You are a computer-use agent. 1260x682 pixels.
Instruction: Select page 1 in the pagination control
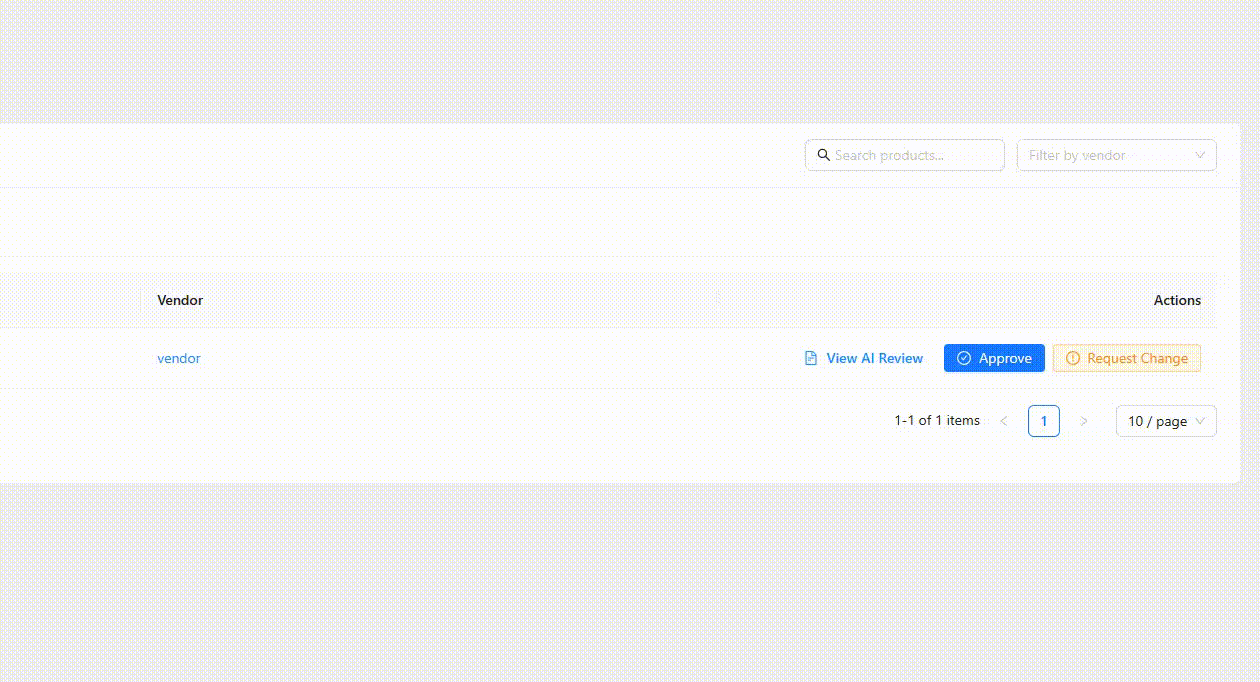pyautogui.click(x=1043, y=421)
